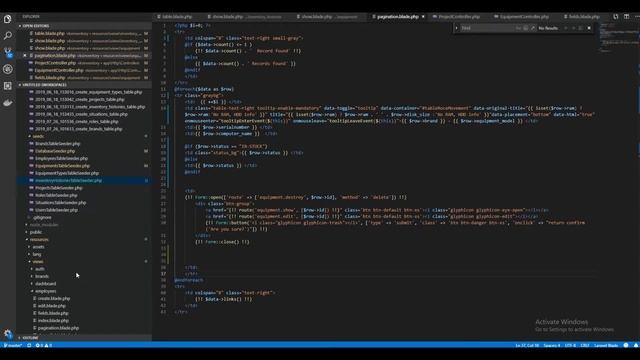640x360 pixels.
Task: Click the Ln/Col cursor position indicator
Action: 527,345
